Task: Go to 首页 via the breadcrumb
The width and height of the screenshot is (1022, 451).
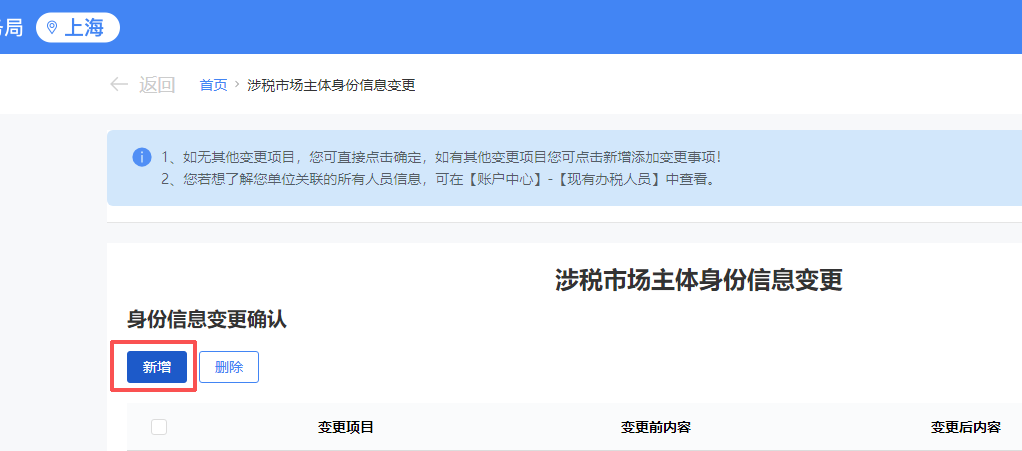Action: [213, 85]
